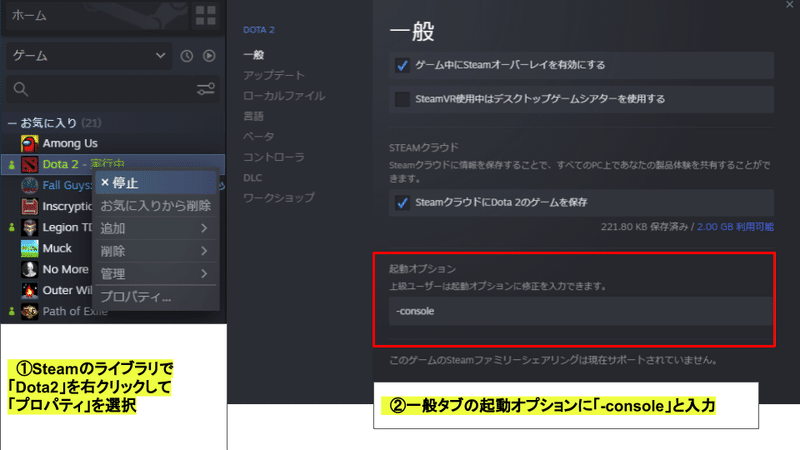Screen dimensions: 800x450
Task: Toggle the Steam overlay in-game checkbox
Action: click(402, 65)
